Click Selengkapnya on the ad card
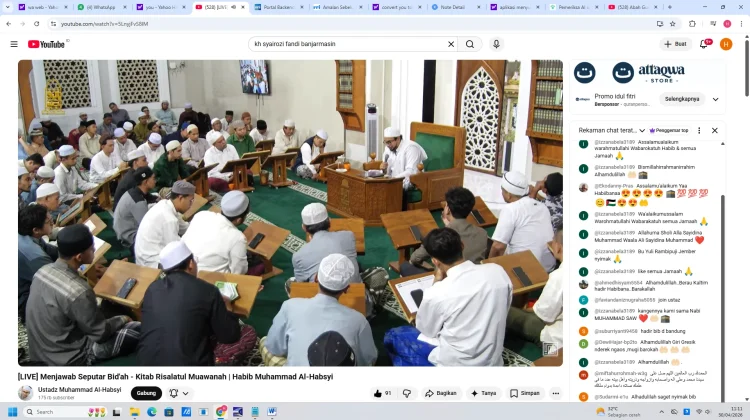Screen dimensions: 750x420 click(x=682, y=99)
